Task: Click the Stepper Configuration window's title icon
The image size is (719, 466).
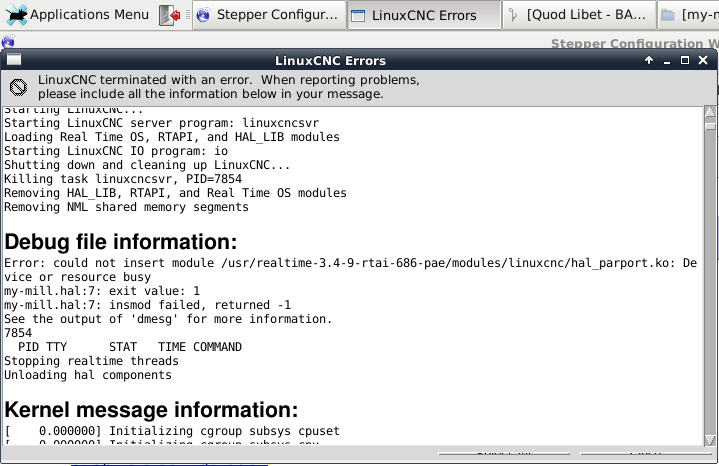Action: [8, 42]
